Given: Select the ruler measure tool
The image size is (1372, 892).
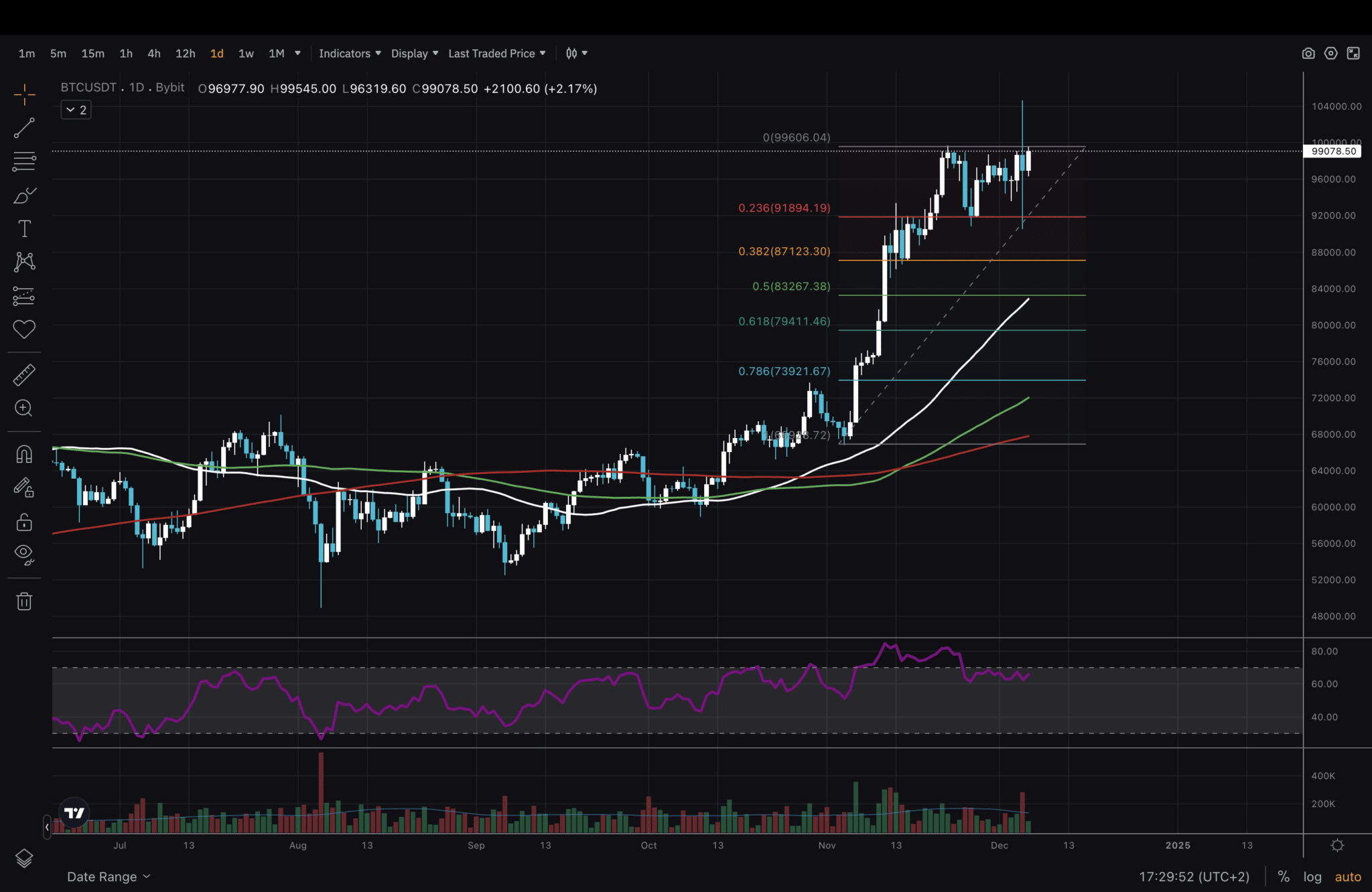Looking at the screenshot, I should pos(24,375).
